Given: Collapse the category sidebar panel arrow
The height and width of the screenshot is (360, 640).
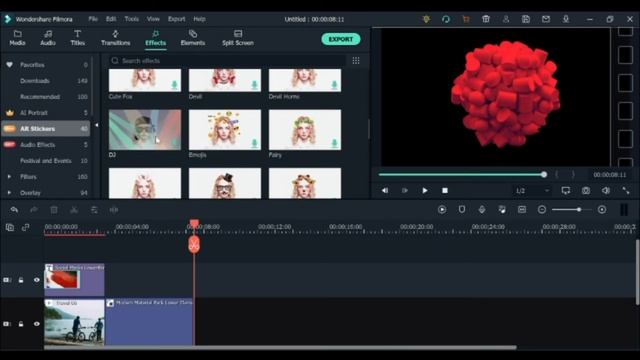Looking at the screenshot, I should click(x=96, y=125).
